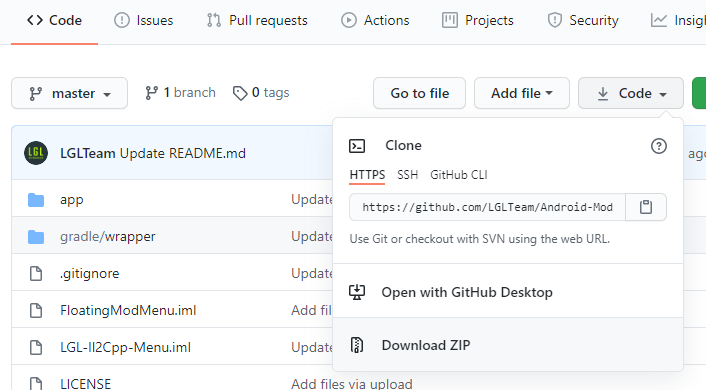Open the Projects tab
The image size is (706, 390).
click(477, 20)
